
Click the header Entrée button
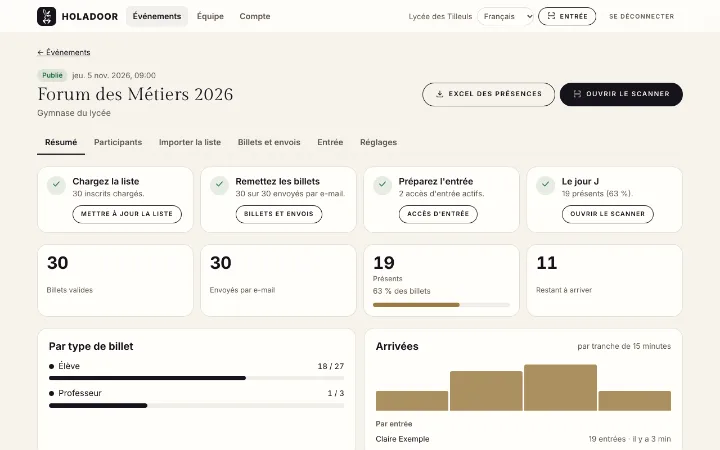[567, 17]
